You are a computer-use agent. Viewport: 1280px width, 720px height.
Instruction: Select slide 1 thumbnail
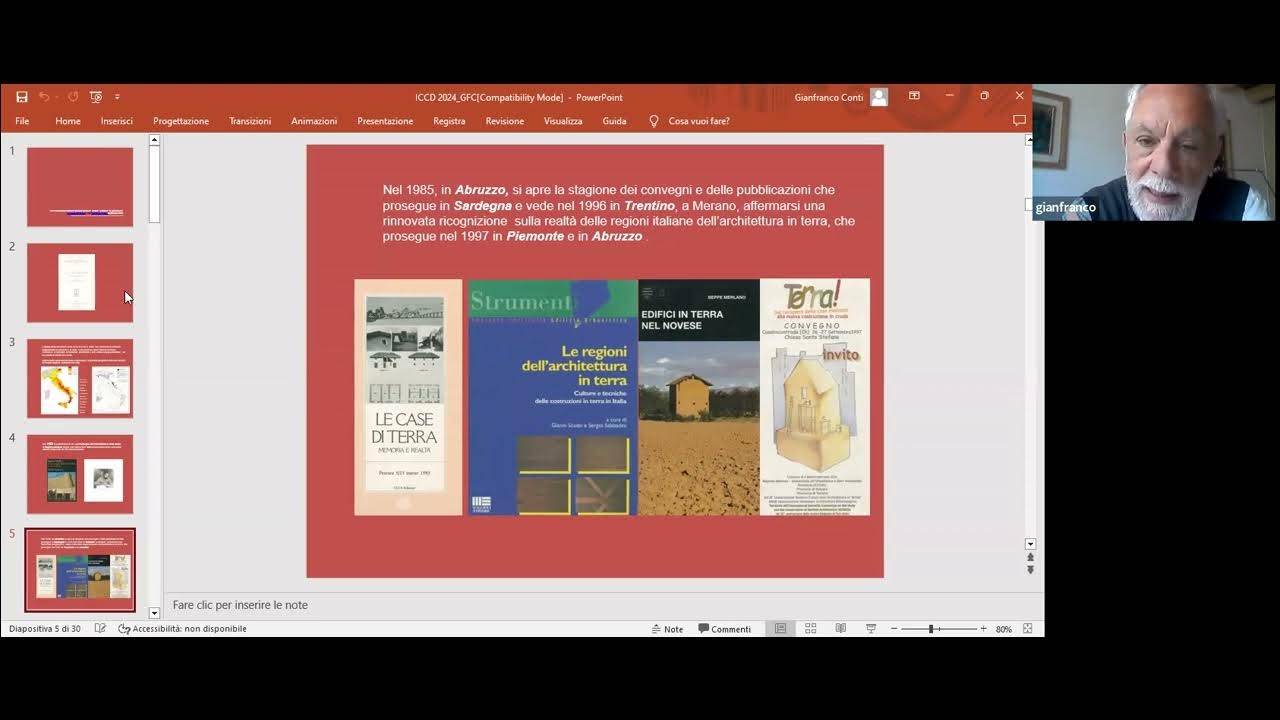(80, 187)
